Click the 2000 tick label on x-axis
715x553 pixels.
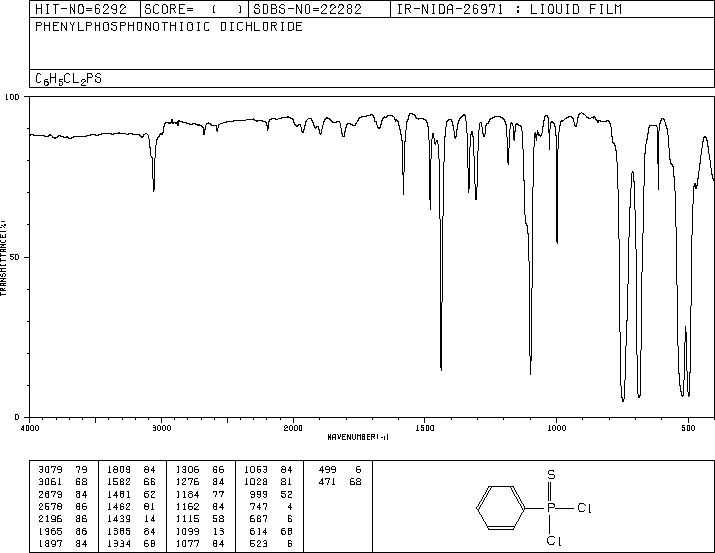click(293, 428)
